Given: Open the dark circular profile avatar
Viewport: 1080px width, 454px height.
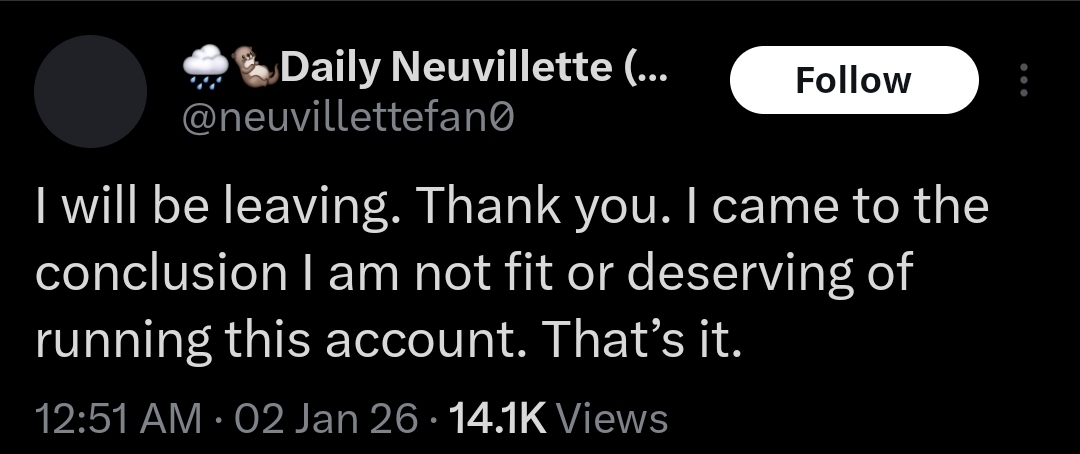Looking at the screenshot, I should coord(91,91).
